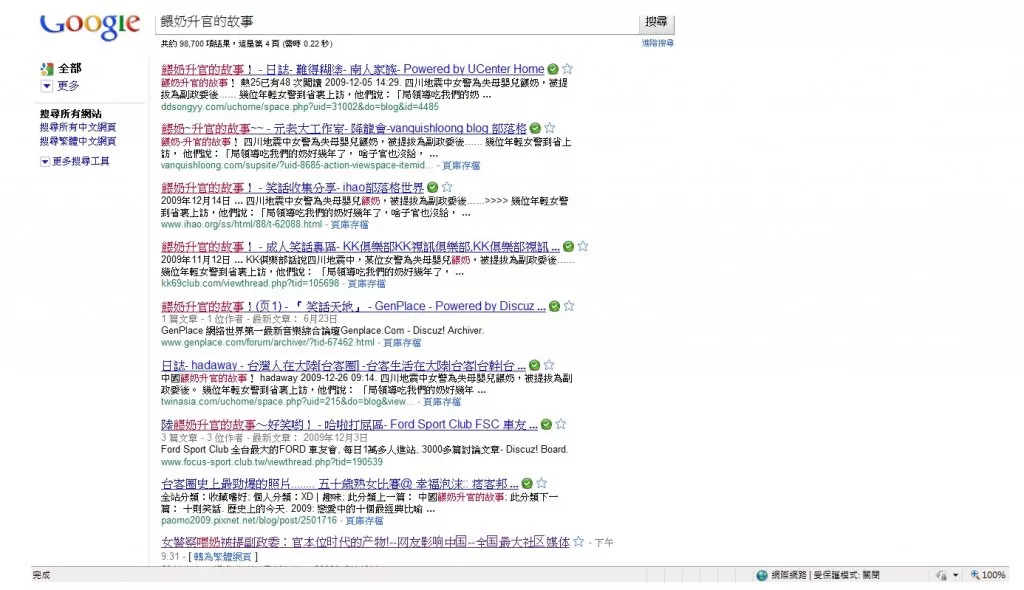Star the hadaway 日誌 search result
This screenshot has height=590, width=1024.
(549, 365)
